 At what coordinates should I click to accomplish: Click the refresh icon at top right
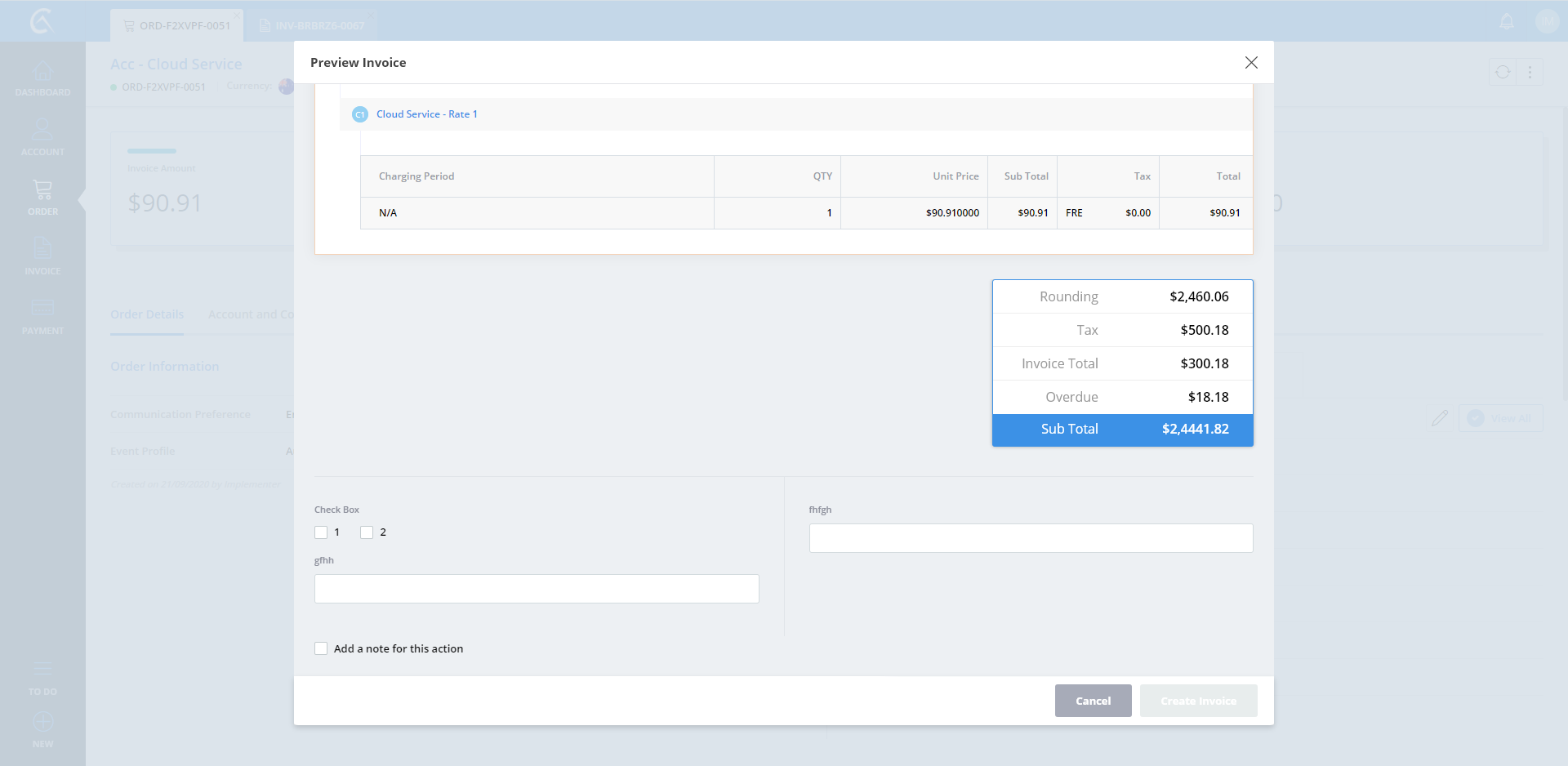[x=1503, y=73]
